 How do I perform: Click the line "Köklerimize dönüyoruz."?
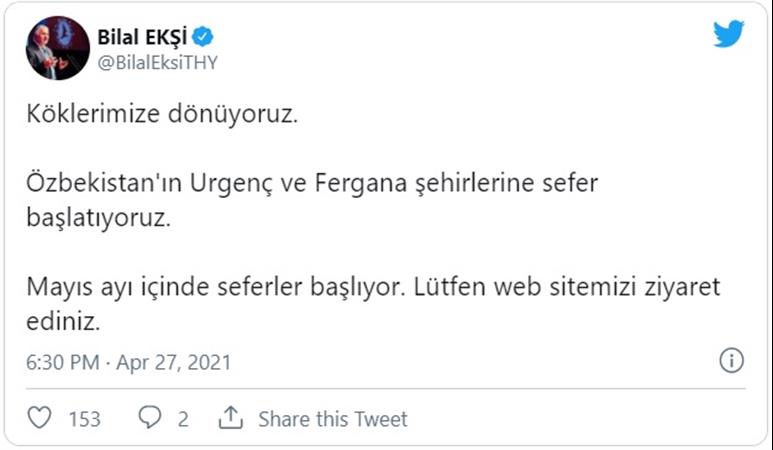163,115
